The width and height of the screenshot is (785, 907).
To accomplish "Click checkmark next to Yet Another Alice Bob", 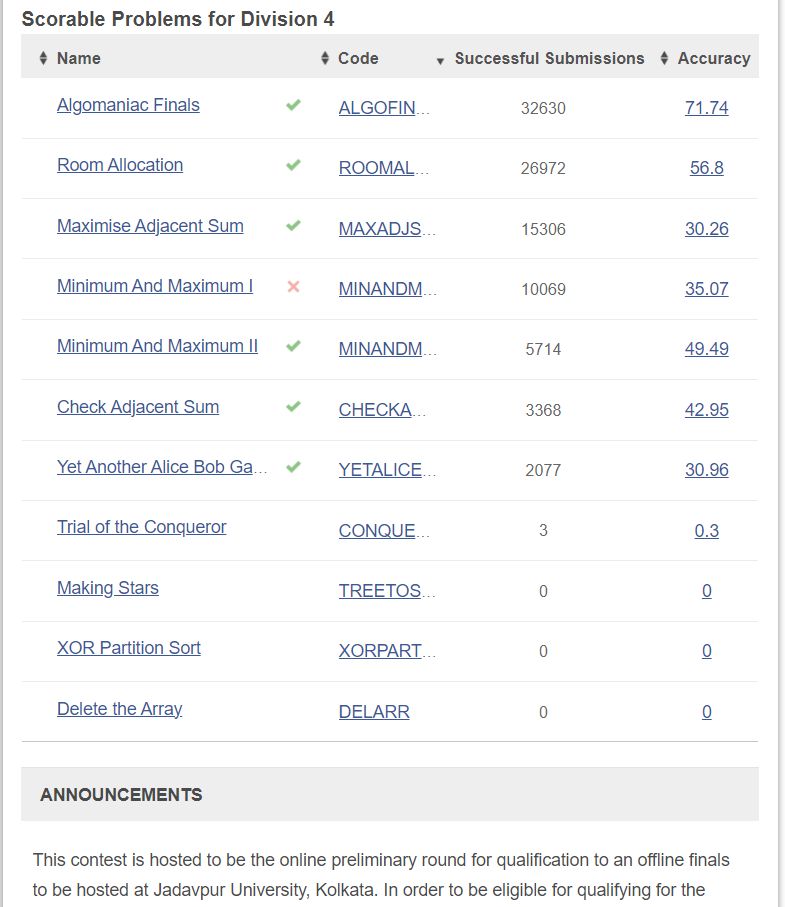I will click(x=293, y=467).
